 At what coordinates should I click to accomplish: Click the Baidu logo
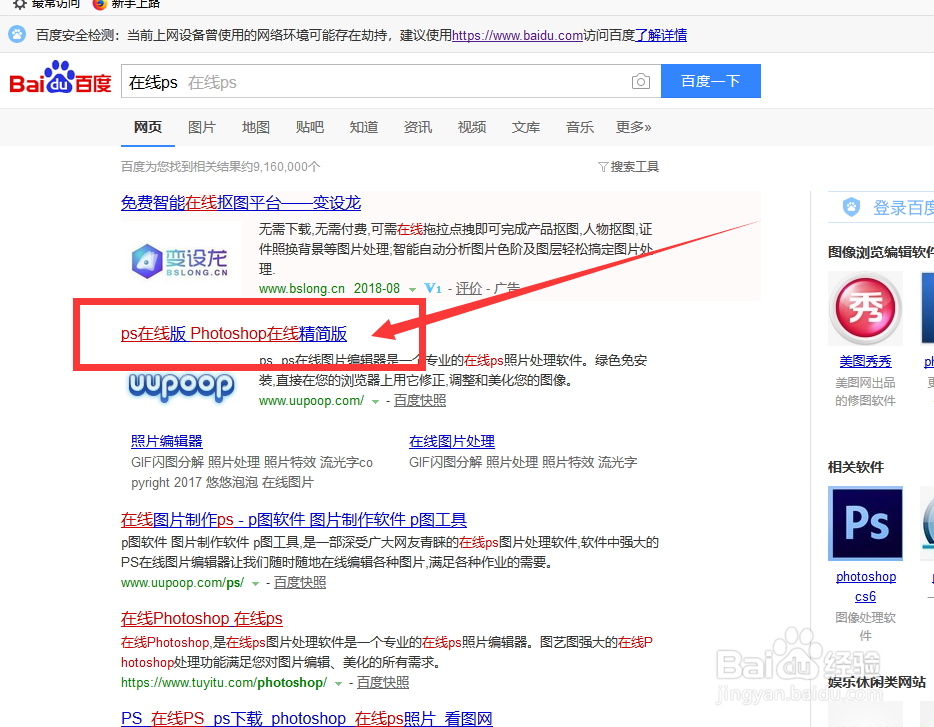pyautogui.click(x=61, y=79)
